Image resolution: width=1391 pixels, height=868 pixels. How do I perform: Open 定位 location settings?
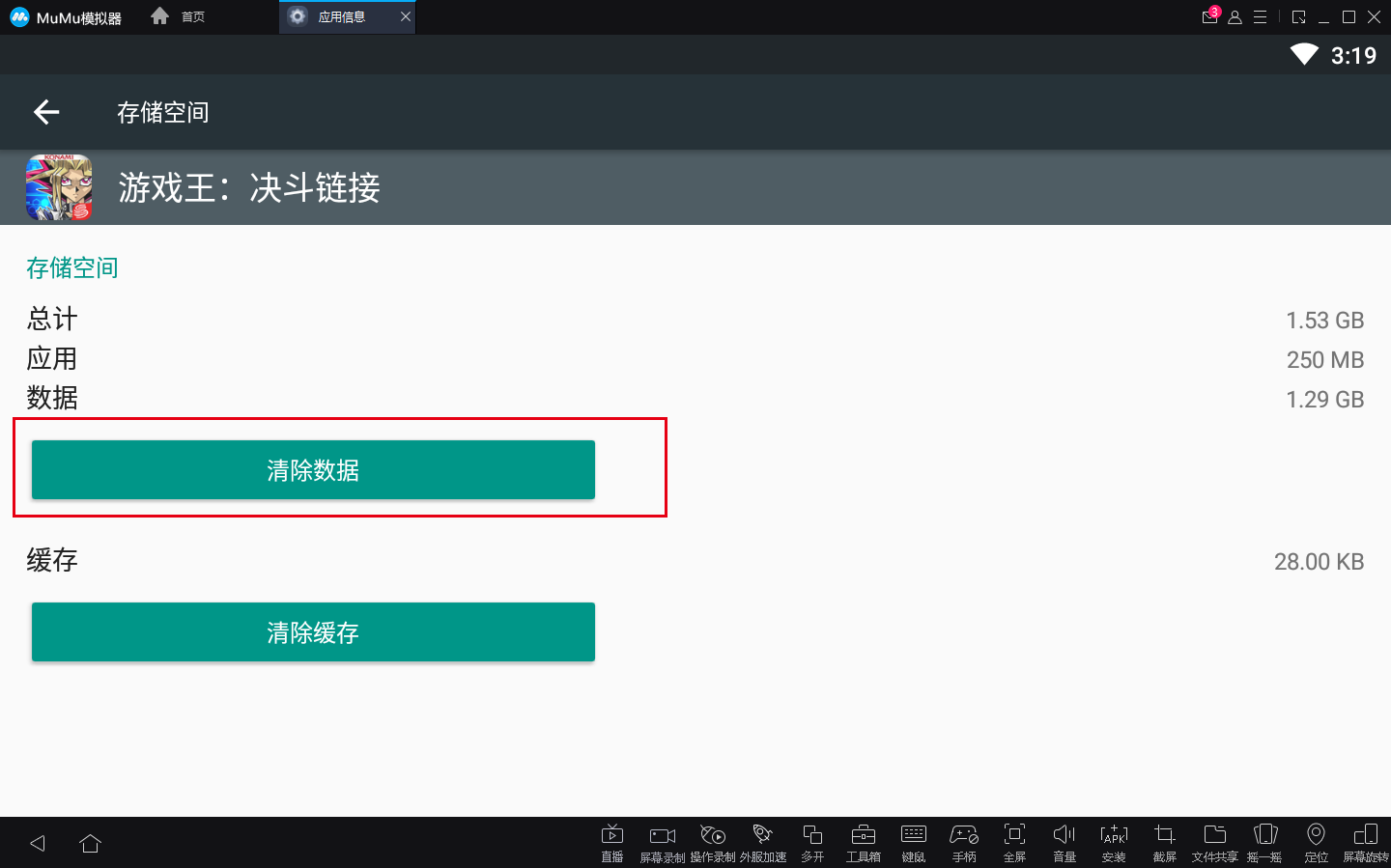tap(1316, 842)
